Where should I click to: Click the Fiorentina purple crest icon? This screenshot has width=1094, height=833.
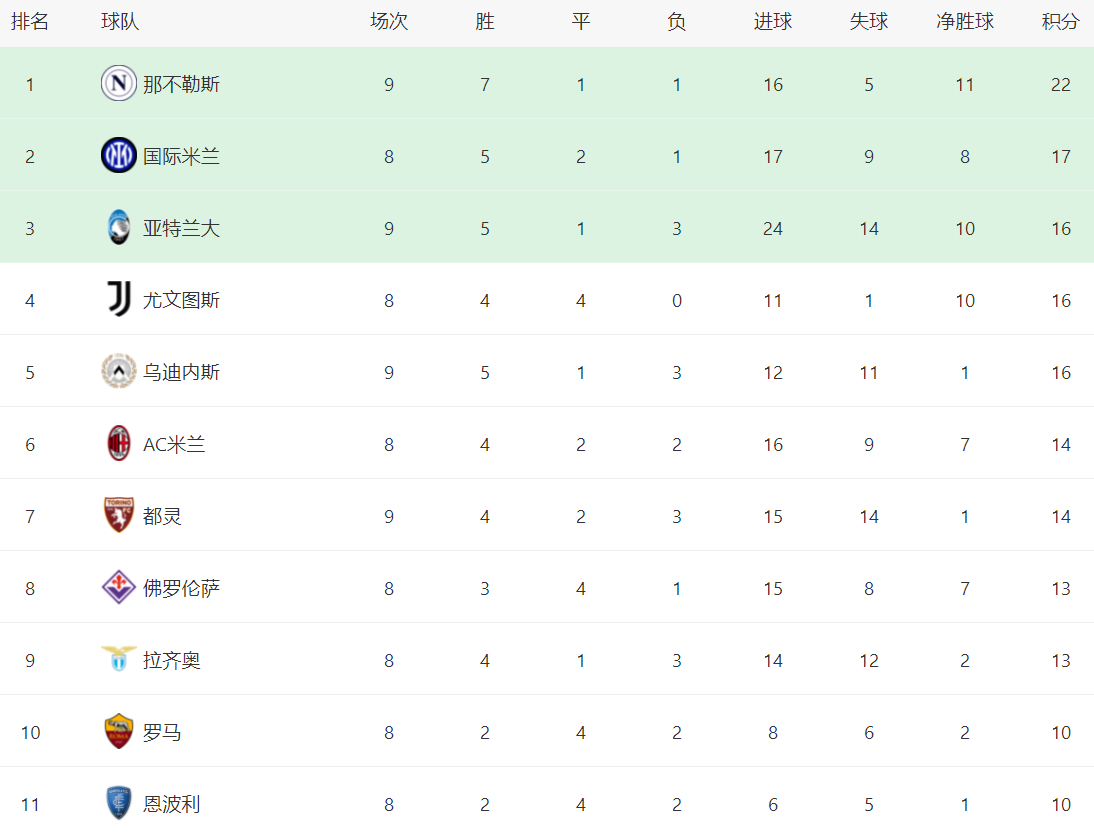[119, 588]
